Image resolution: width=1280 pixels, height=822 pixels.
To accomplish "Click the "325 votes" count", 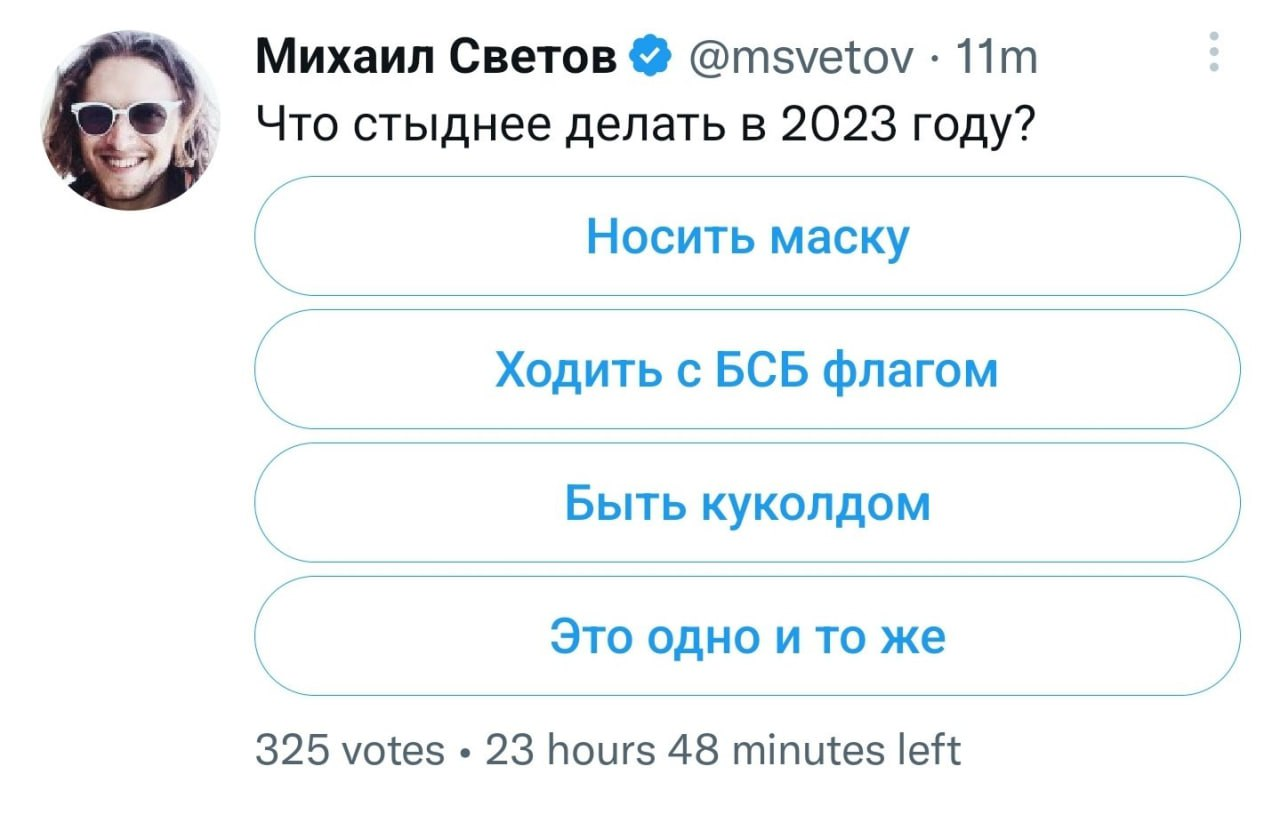I will tap(348, 749).
